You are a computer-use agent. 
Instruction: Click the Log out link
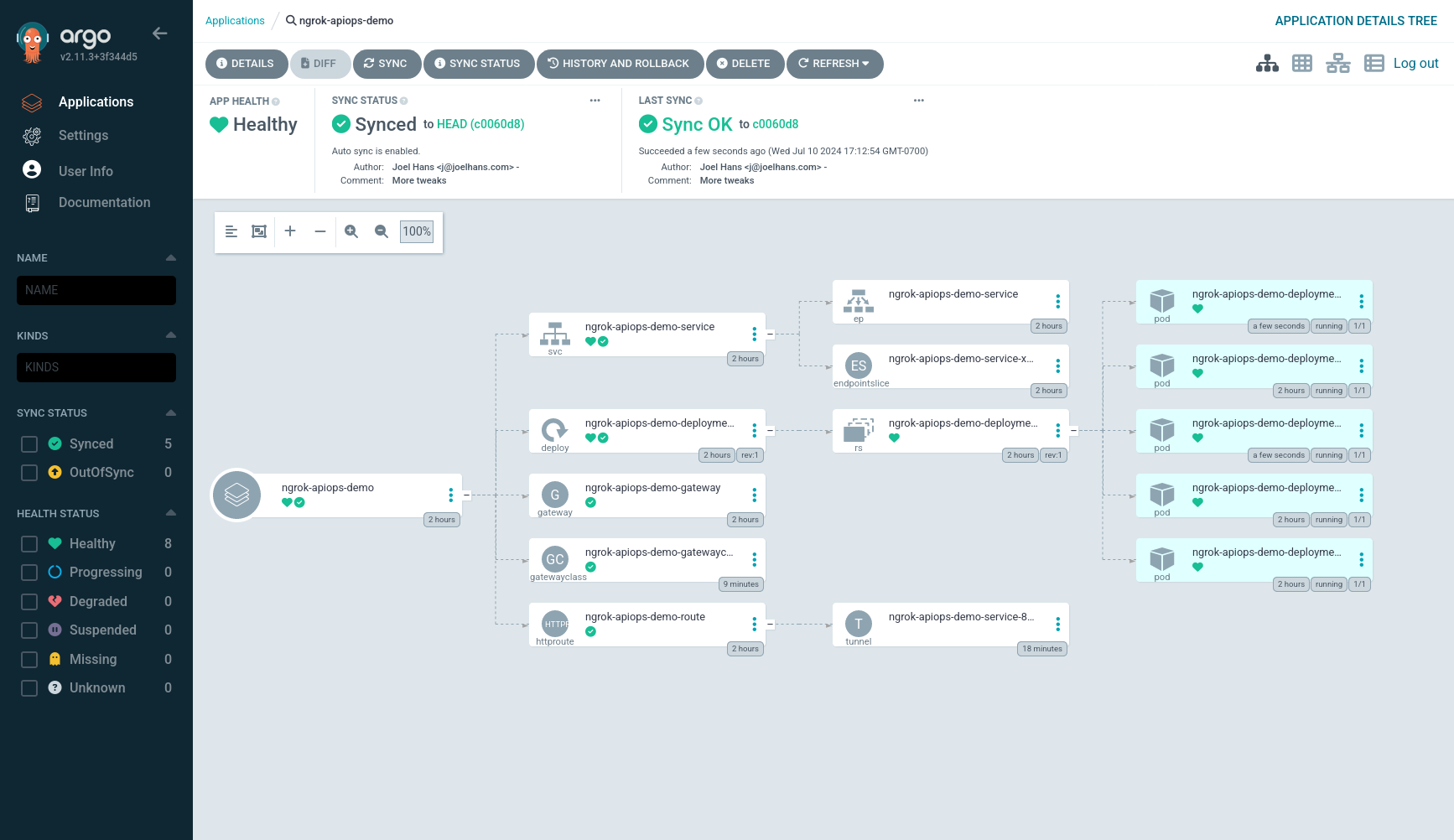1415,63
